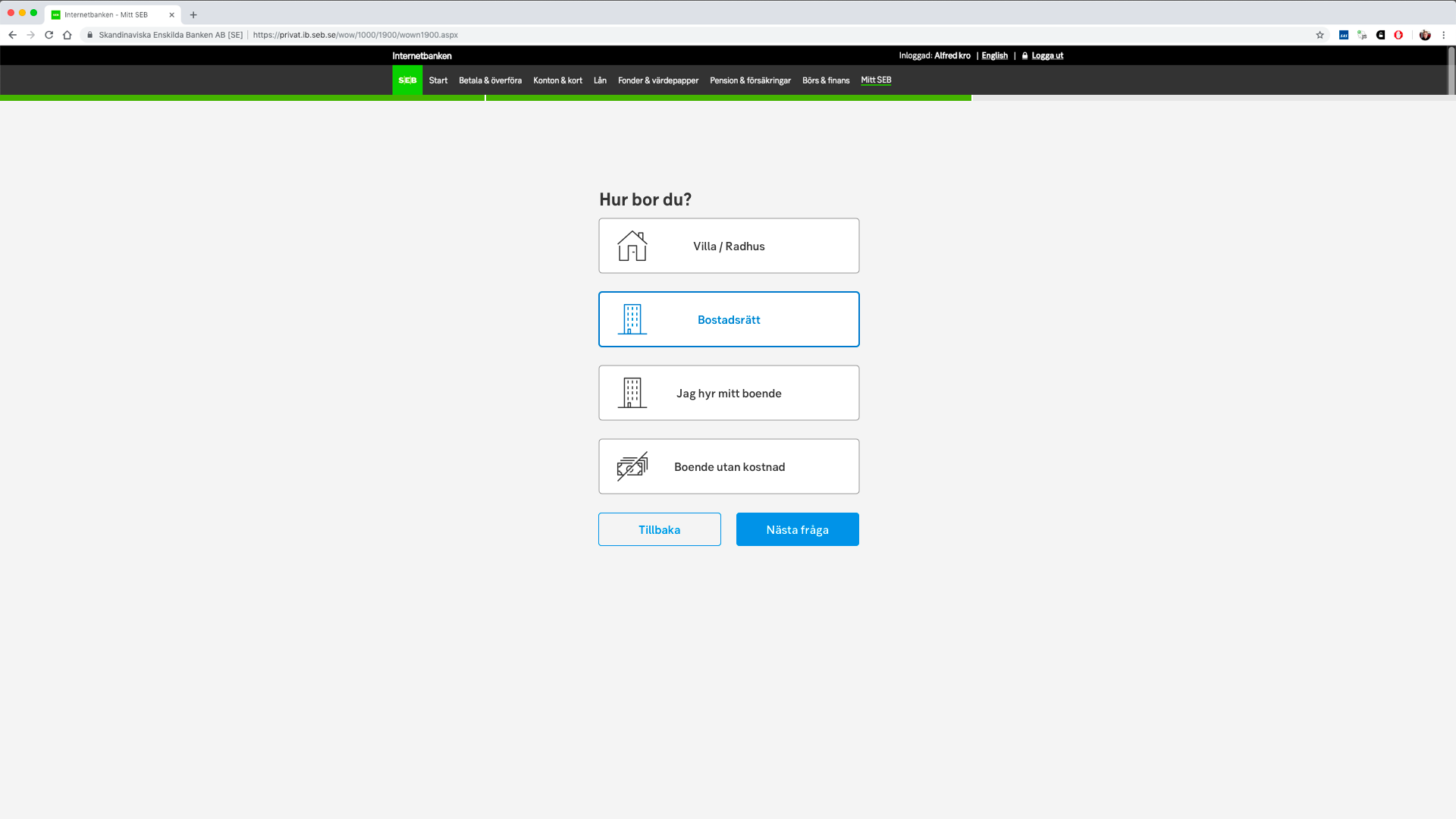Reload the page with the refresh icon
Screen dimensions: 1456x819
point(49,35)
